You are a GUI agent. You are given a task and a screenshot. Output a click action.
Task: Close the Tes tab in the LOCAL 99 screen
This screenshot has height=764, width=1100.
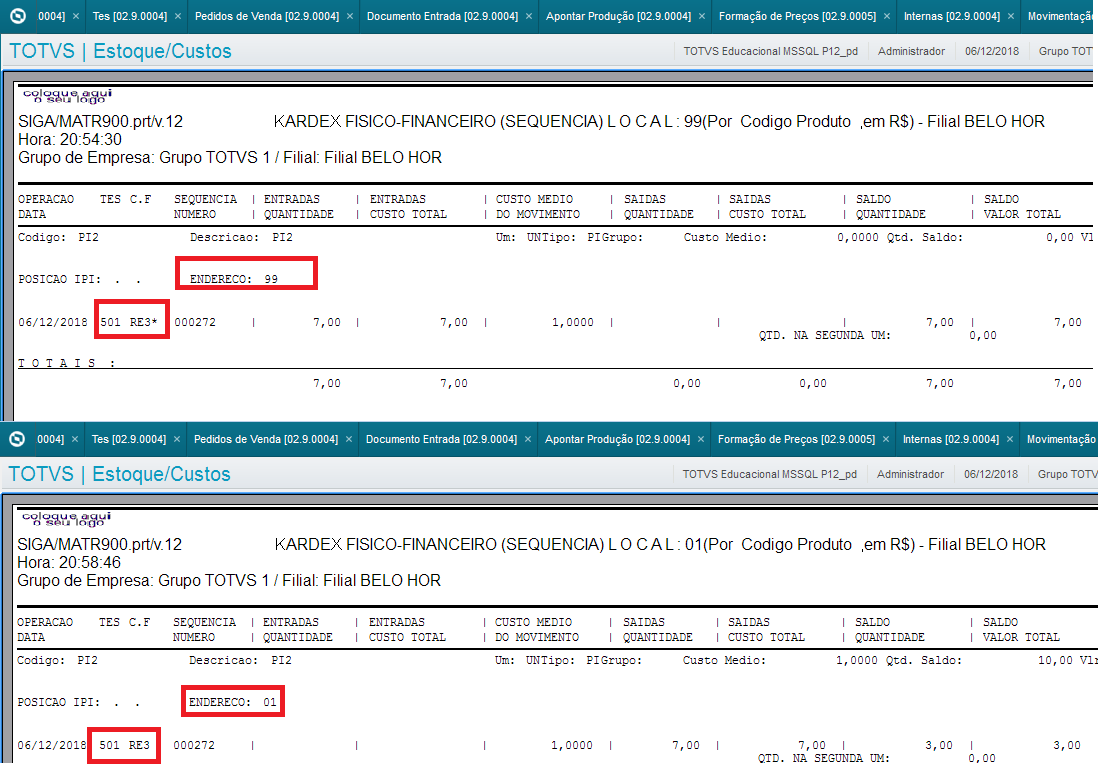tap(177, 16)
